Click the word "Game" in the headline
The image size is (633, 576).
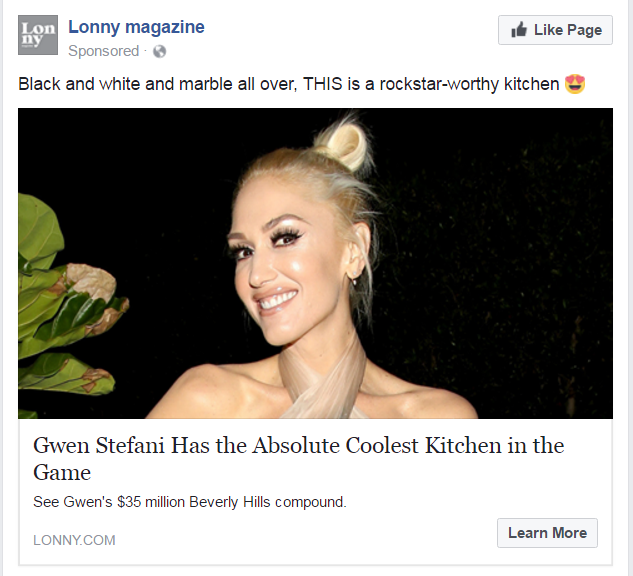[x=62, y=472]
